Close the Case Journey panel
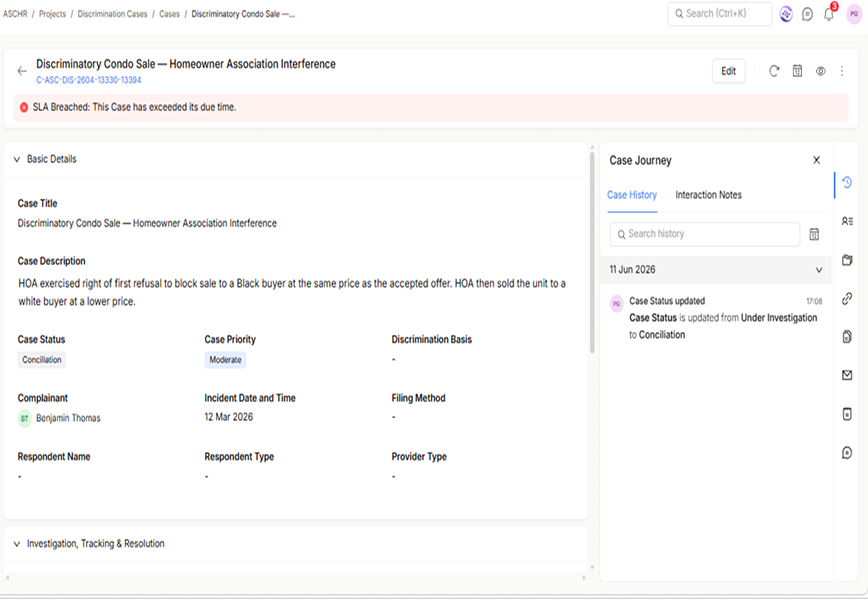This screenshot has height=600, width=868. [817, 160]
